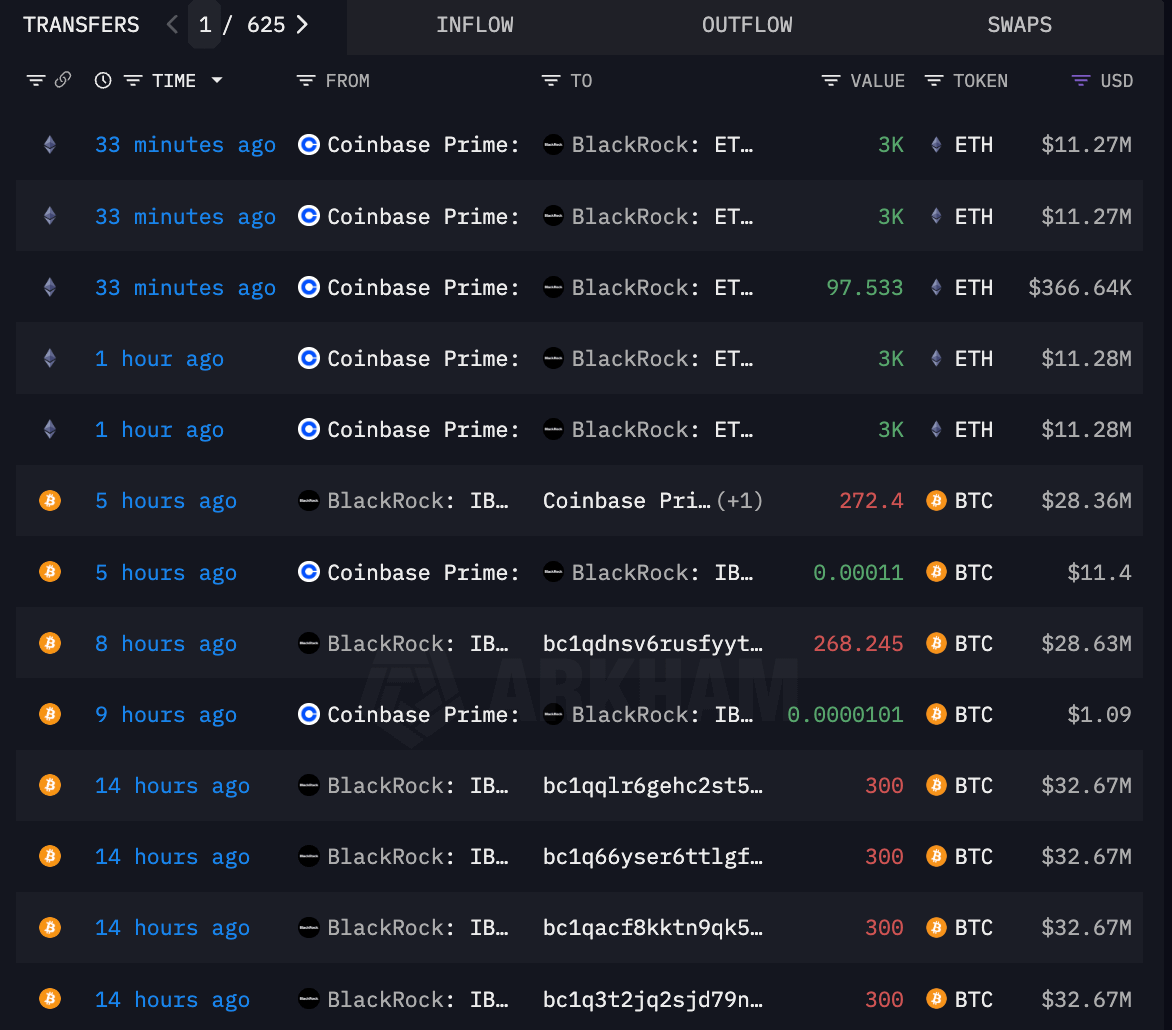This screenshot has height=1030, width=1172.
Task: Open '5 hours ago' link for 272.4 BTC row
Action: tap(166, 501)
